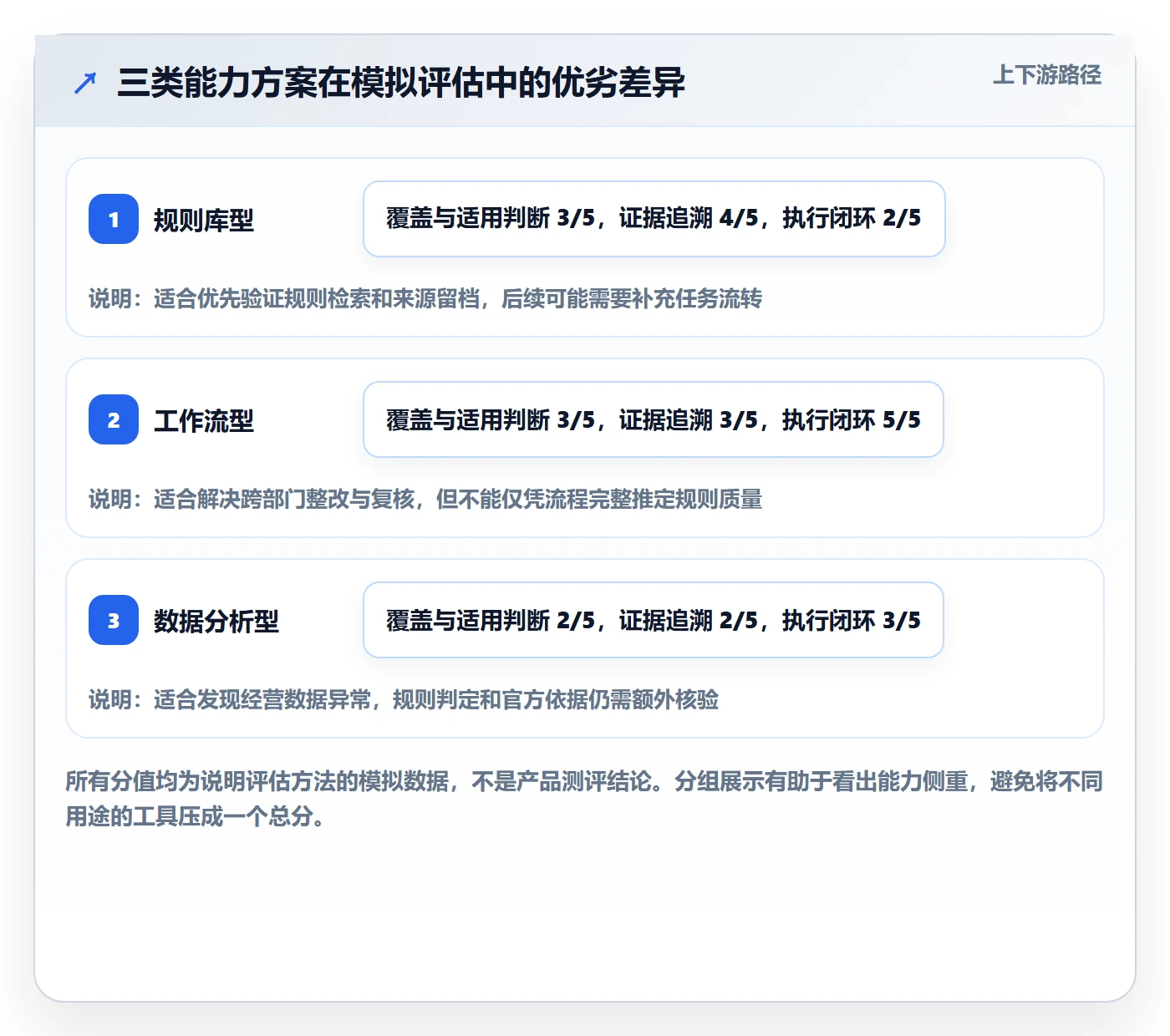Click the note 适合解决跨部门整改与复核

[425, 499]
